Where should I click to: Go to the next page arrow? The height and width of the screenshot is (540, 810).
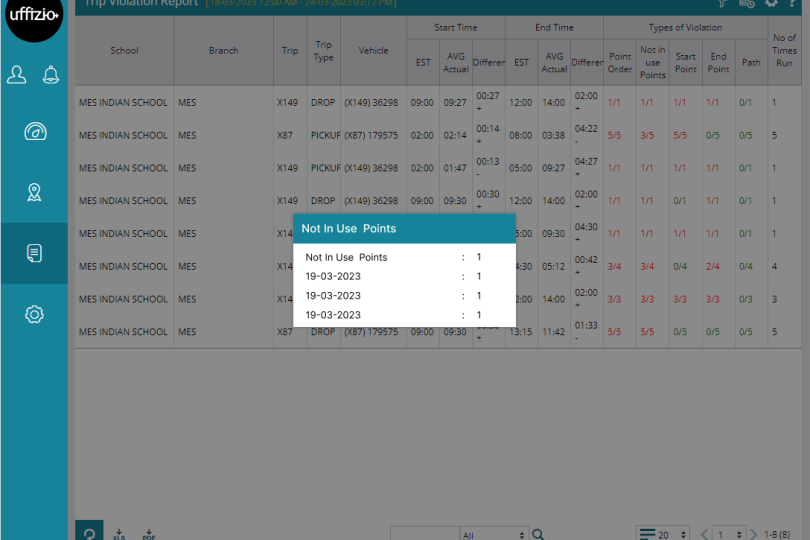pyautogui.click(x=754, y=534)
